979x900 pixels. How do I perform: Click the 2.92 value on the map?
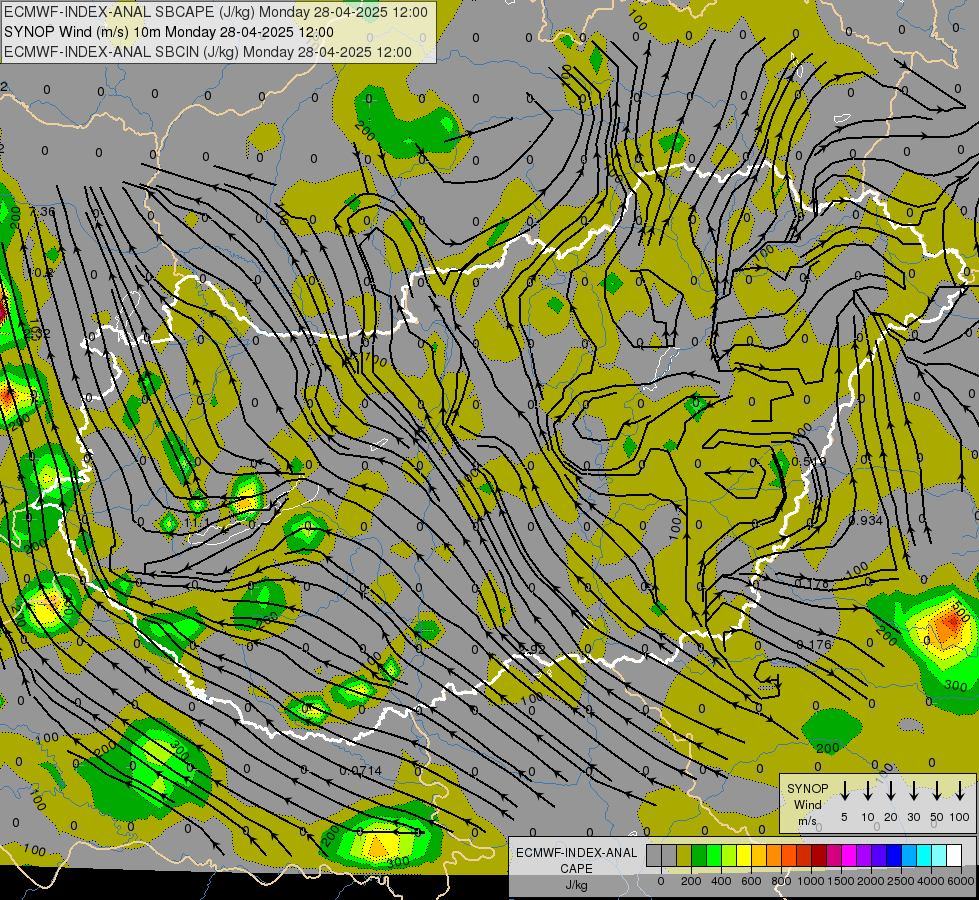[x=533, y=650]
